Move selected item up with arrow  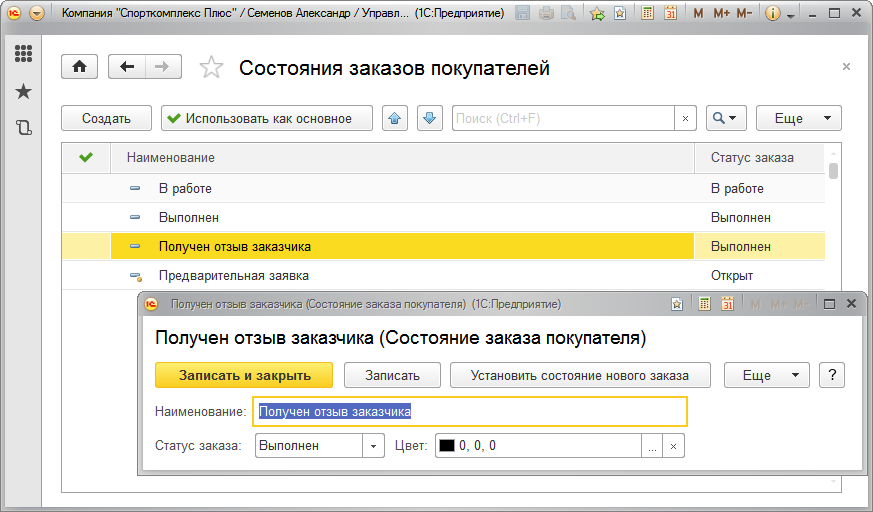396,118
